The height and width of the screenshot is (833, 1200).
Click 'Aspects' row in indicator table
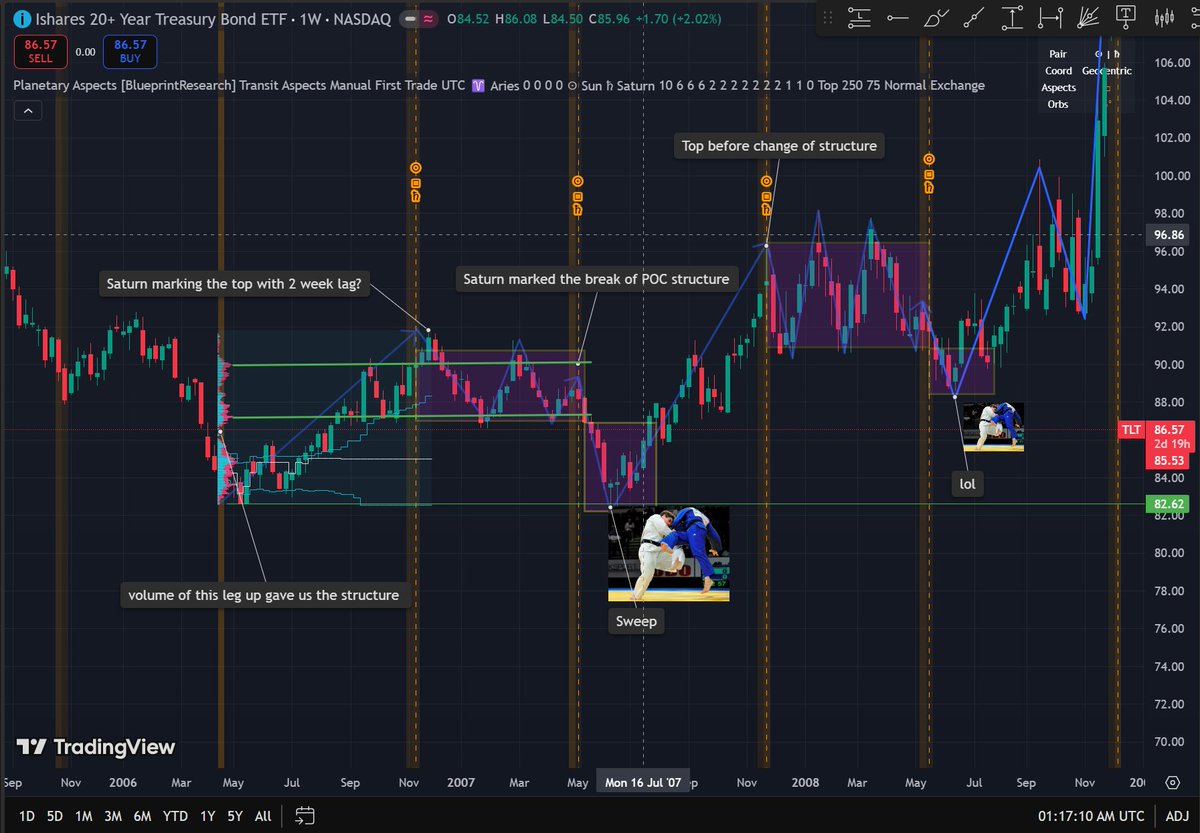(x=1058, y=88)
